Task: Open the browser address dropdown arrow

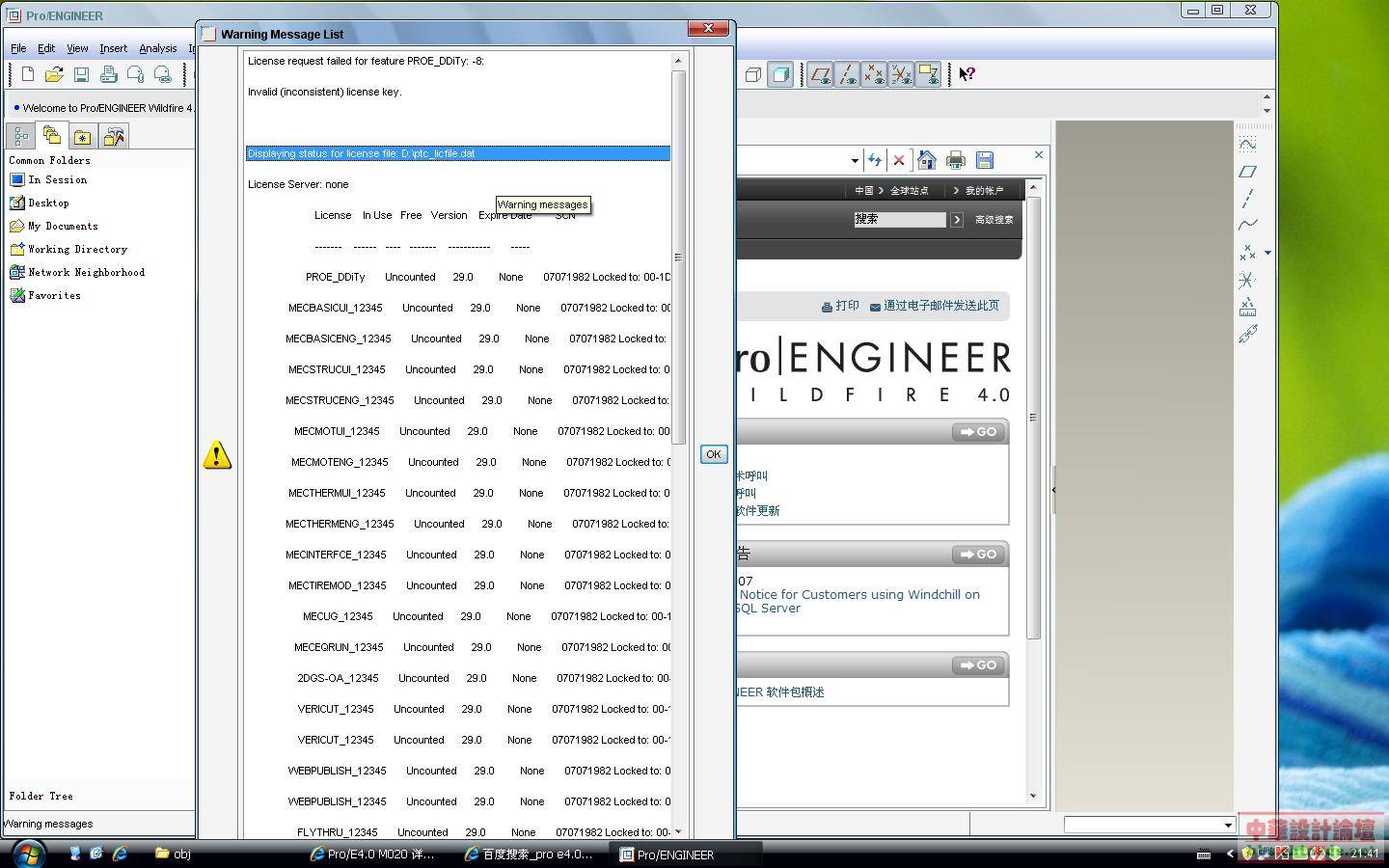Action: click(x=855, y=161)
